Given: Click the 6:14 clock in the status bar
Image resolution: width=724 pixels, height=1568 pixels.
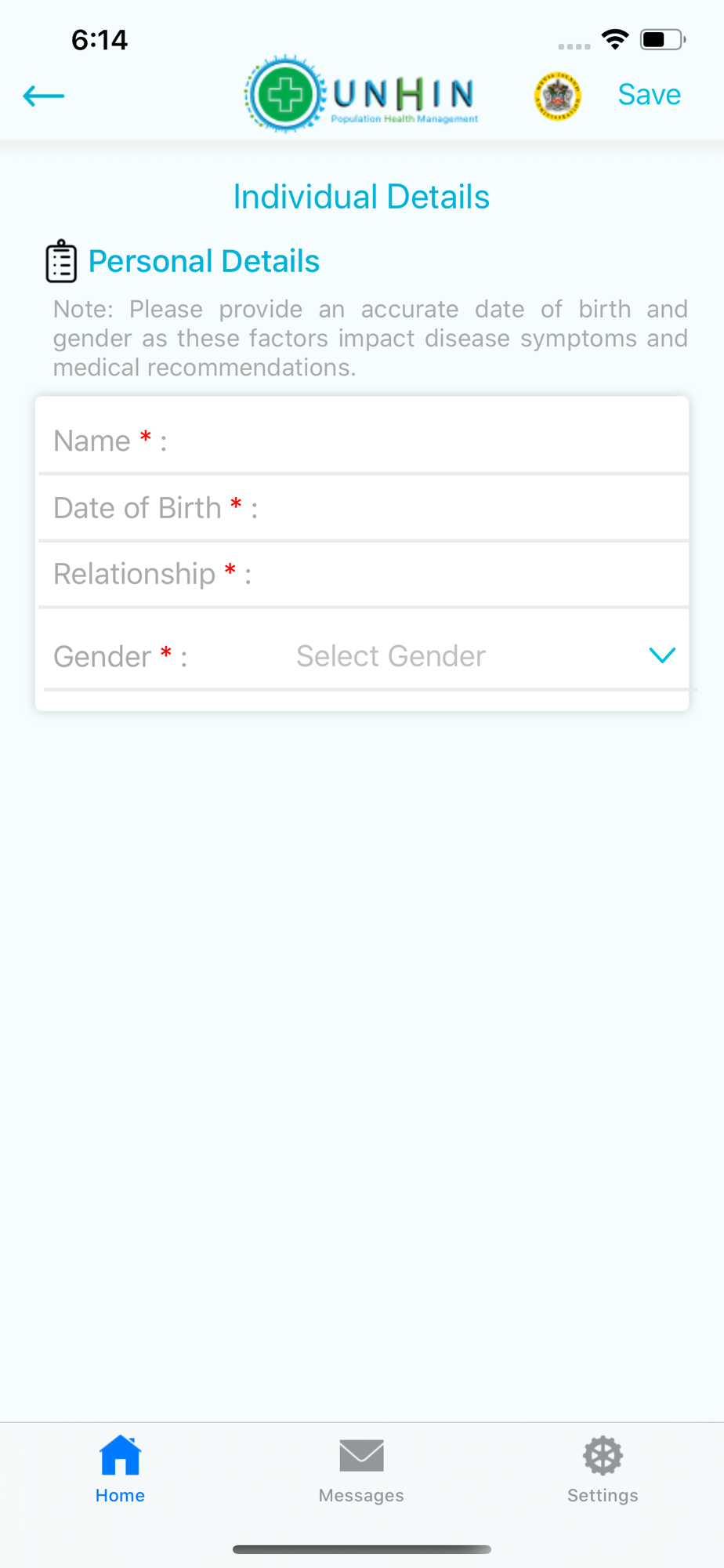Looking at the screenshot, I should click(100, 40).
